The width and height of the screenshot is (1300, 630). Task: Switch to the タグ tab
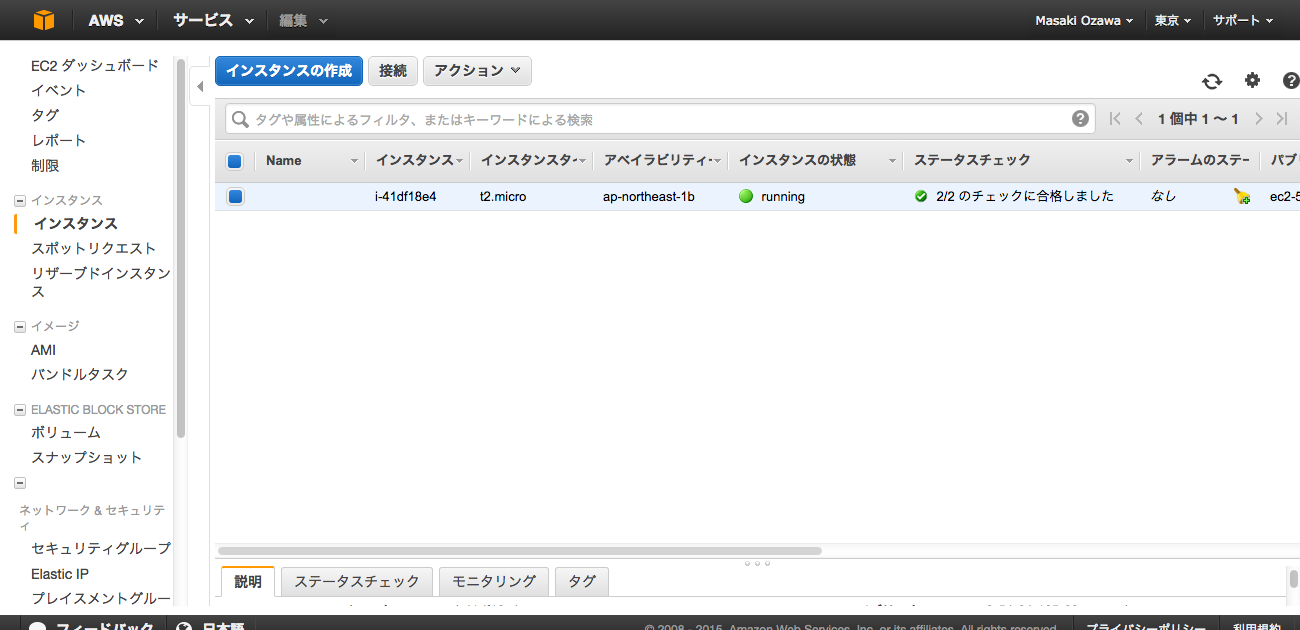coord(582,581)
